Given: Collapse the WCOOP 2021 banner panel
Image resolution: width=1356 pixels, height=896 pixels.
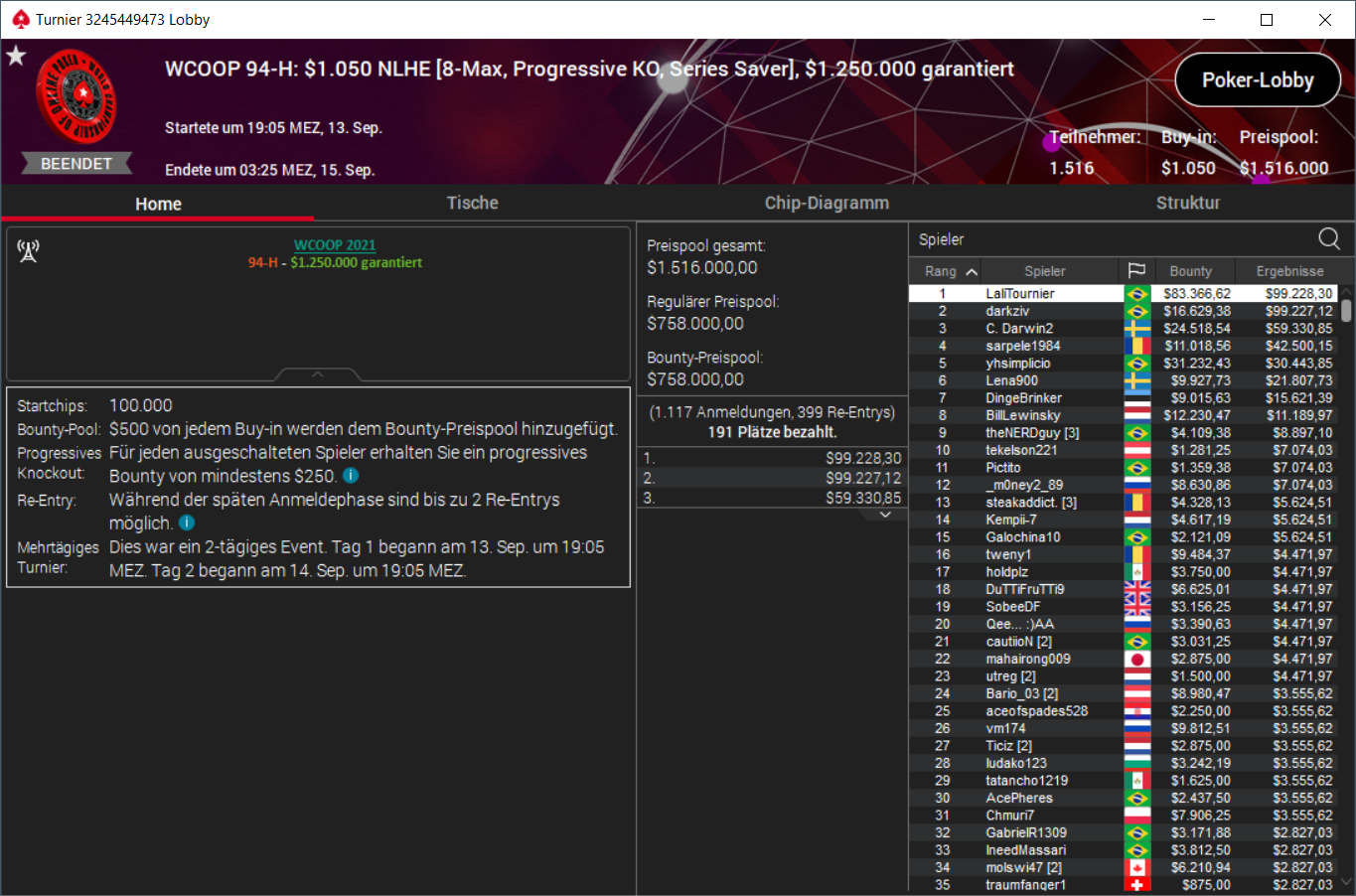Looking at the screenshot, I should [x=318, y=374].
